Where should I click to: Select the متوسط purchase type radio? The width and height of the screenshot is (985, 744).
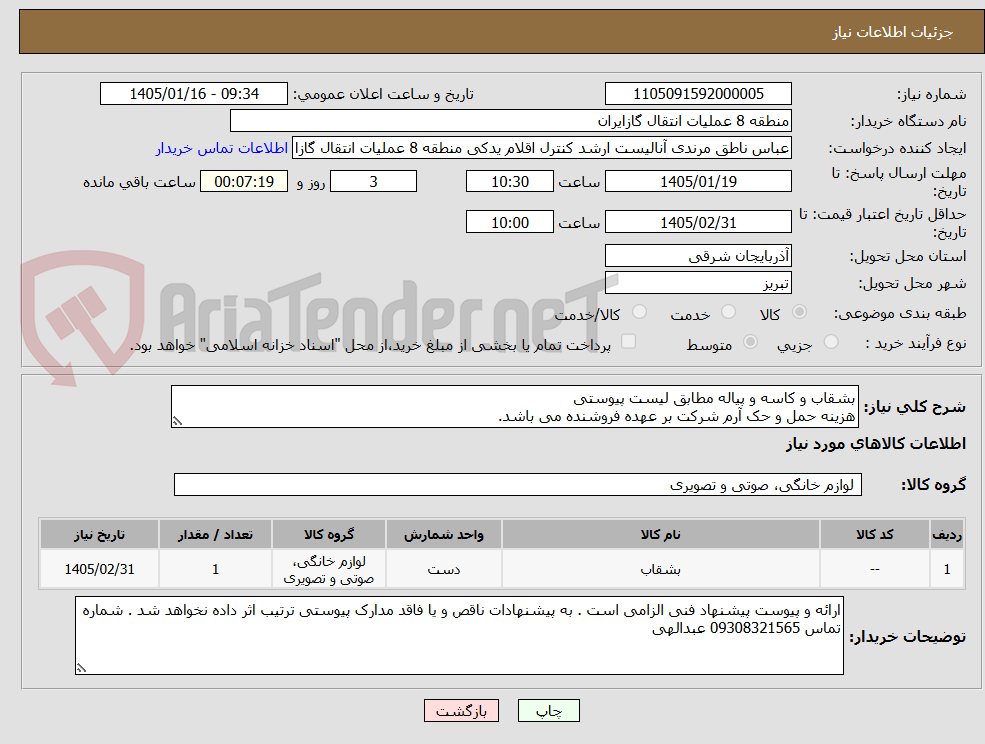(x=750, y=342)
